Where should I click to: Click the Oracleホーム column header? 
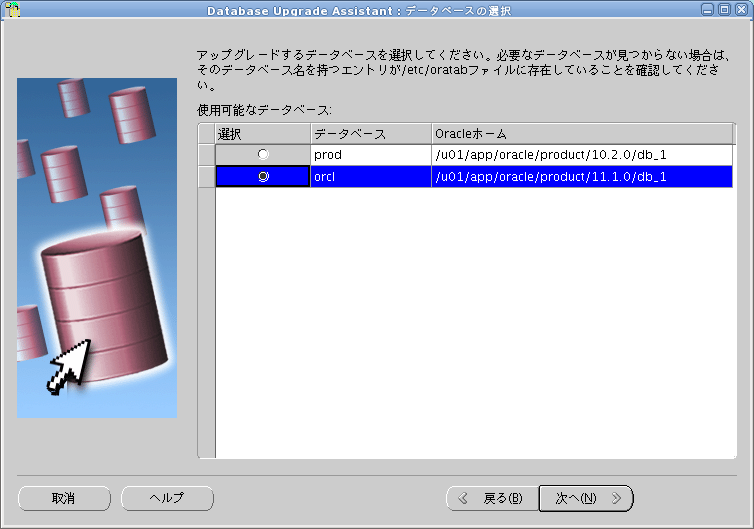(x=582, y=134)
